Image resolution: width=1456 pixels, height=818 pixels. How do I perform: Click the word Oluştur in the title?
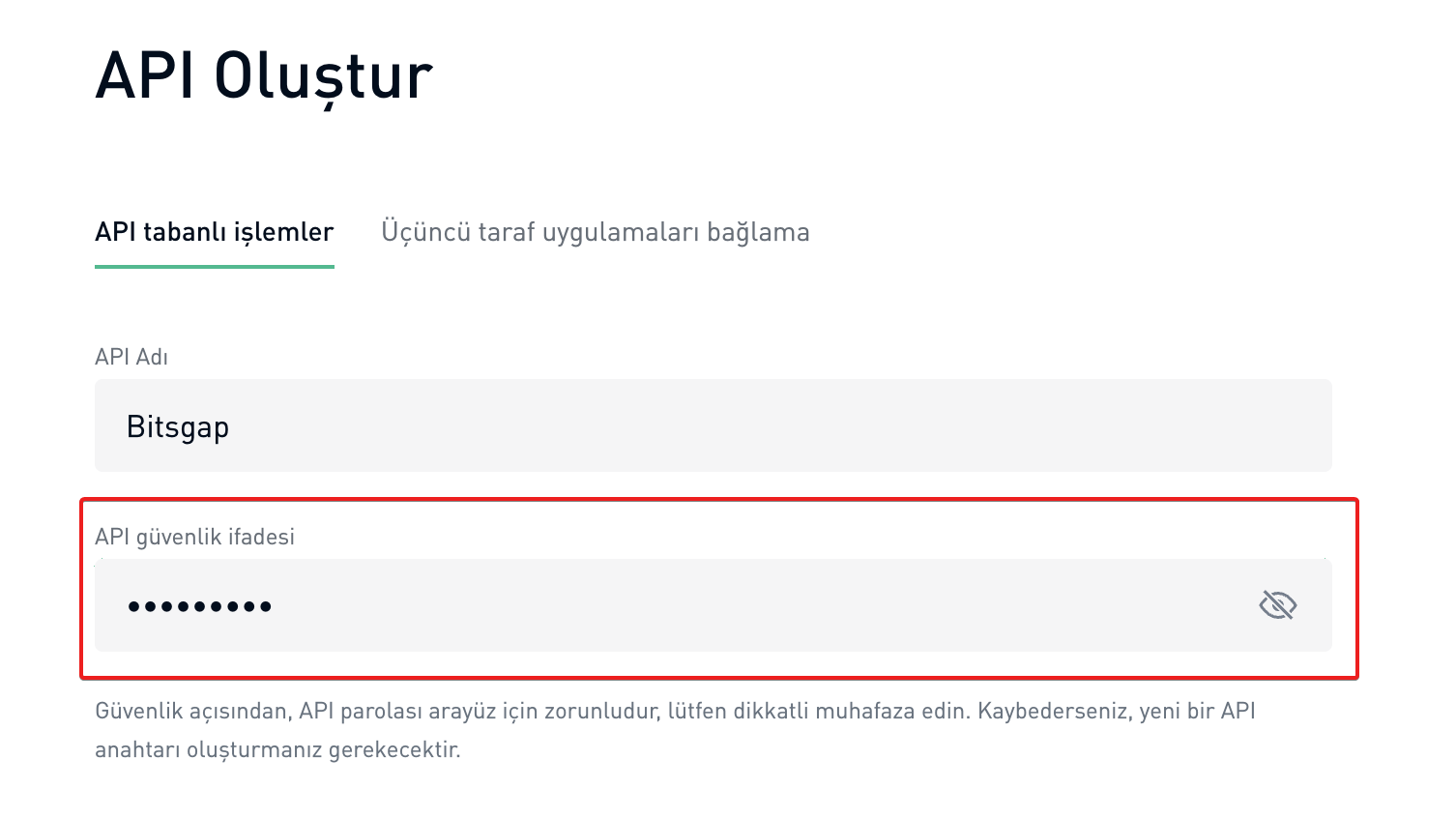pyautogui.click(x=323, y=75)
